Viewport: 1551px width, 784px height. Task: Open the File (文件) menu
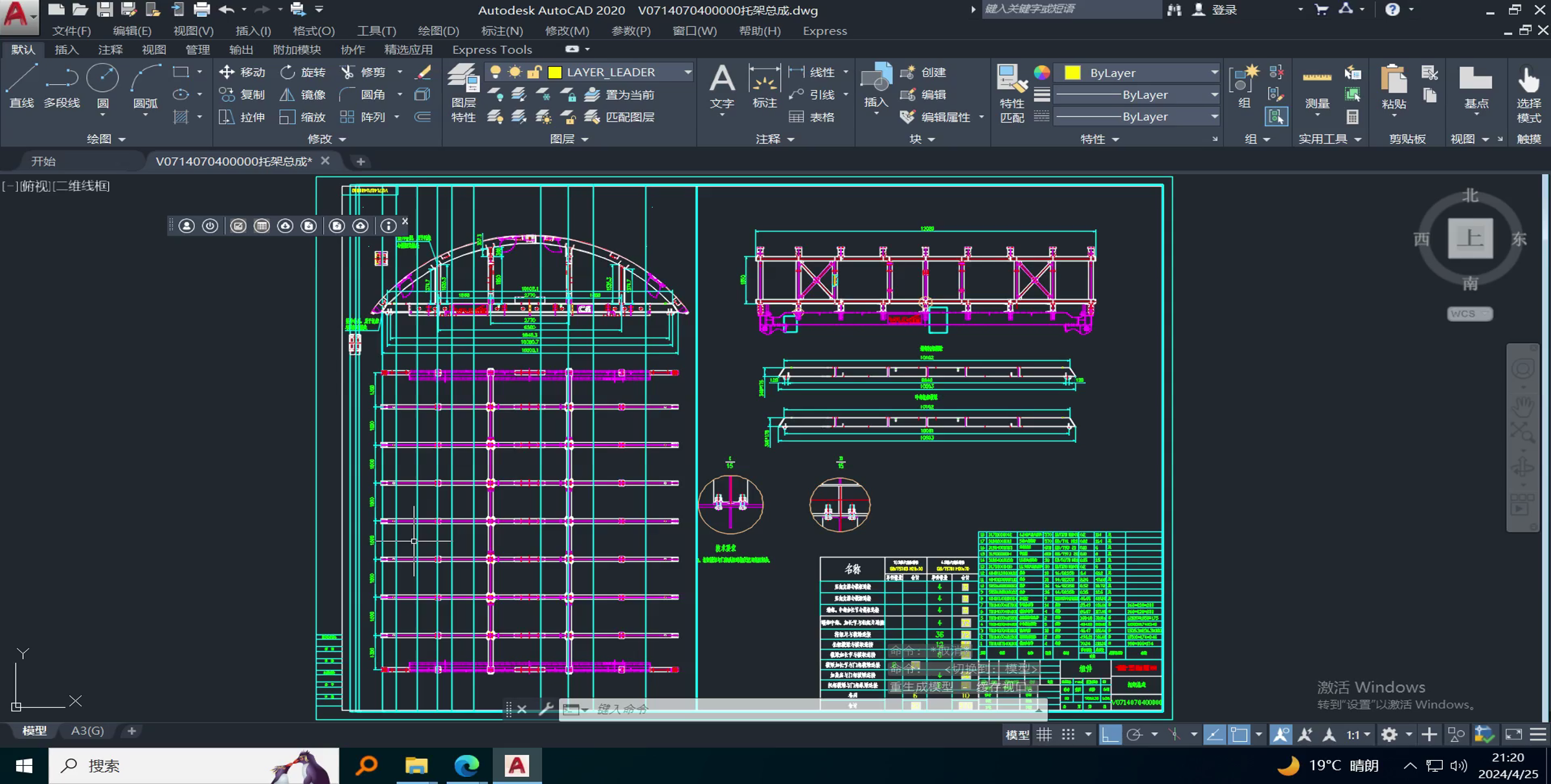pos(71,31)
